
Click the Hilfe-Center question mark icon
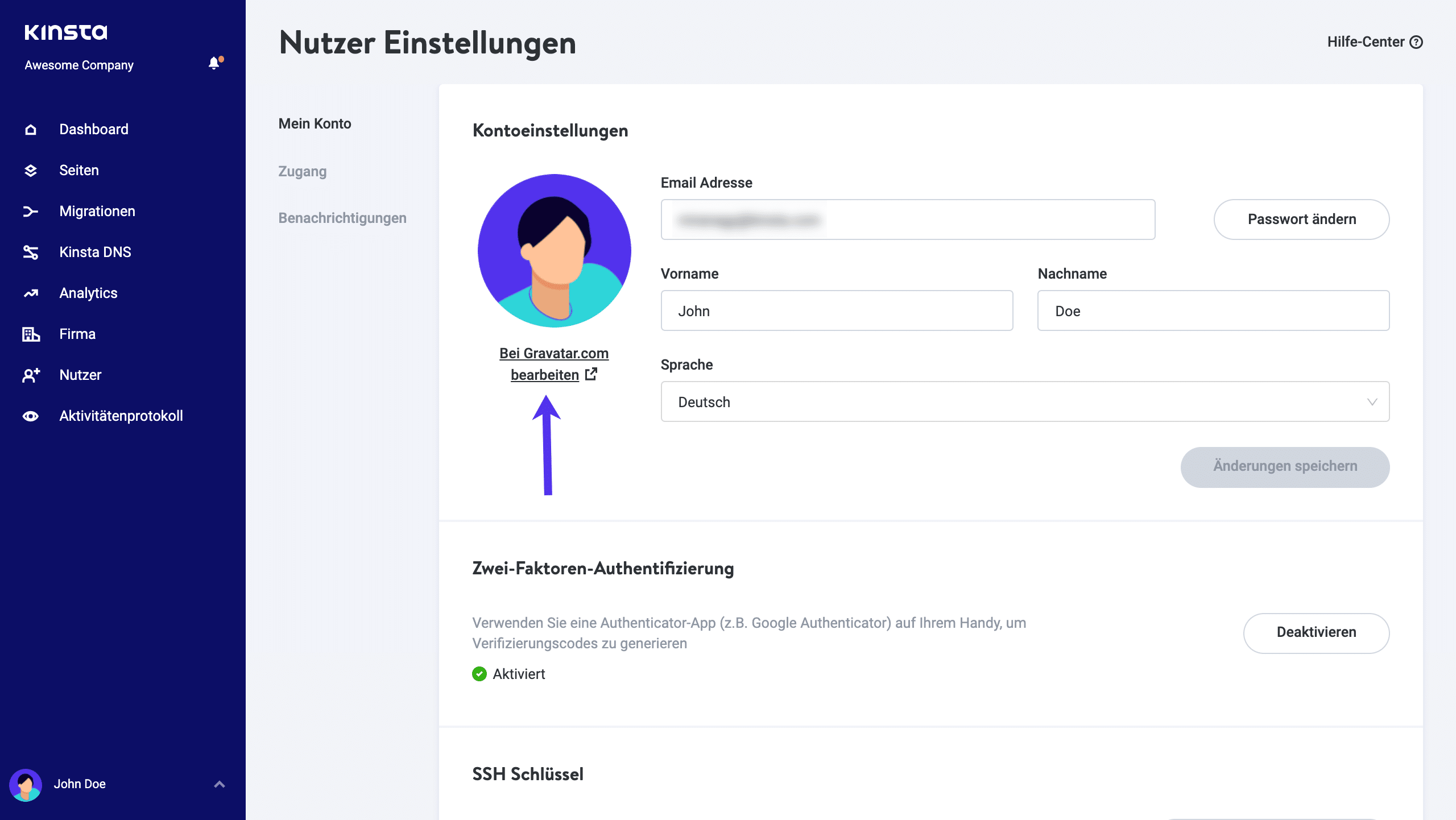pos(1417,42)
